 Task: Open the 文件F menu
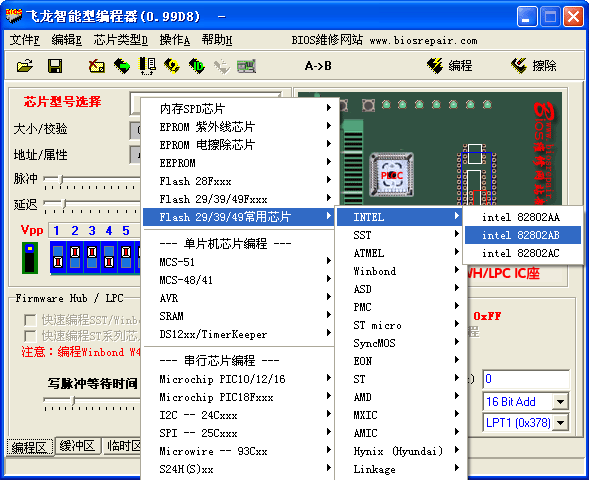24,40
